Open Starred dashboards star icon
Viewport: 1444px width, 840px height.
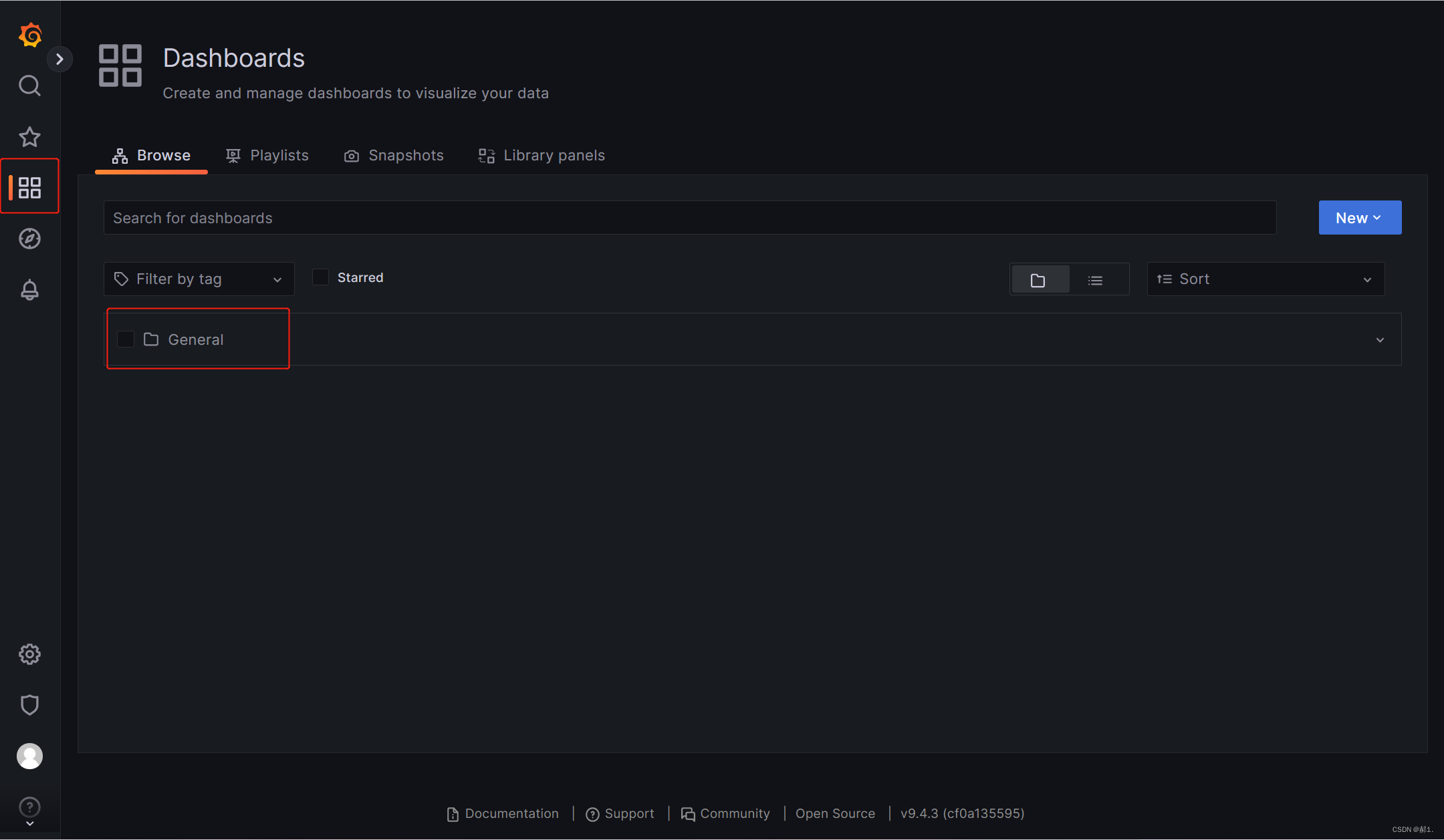pos(29,137)
